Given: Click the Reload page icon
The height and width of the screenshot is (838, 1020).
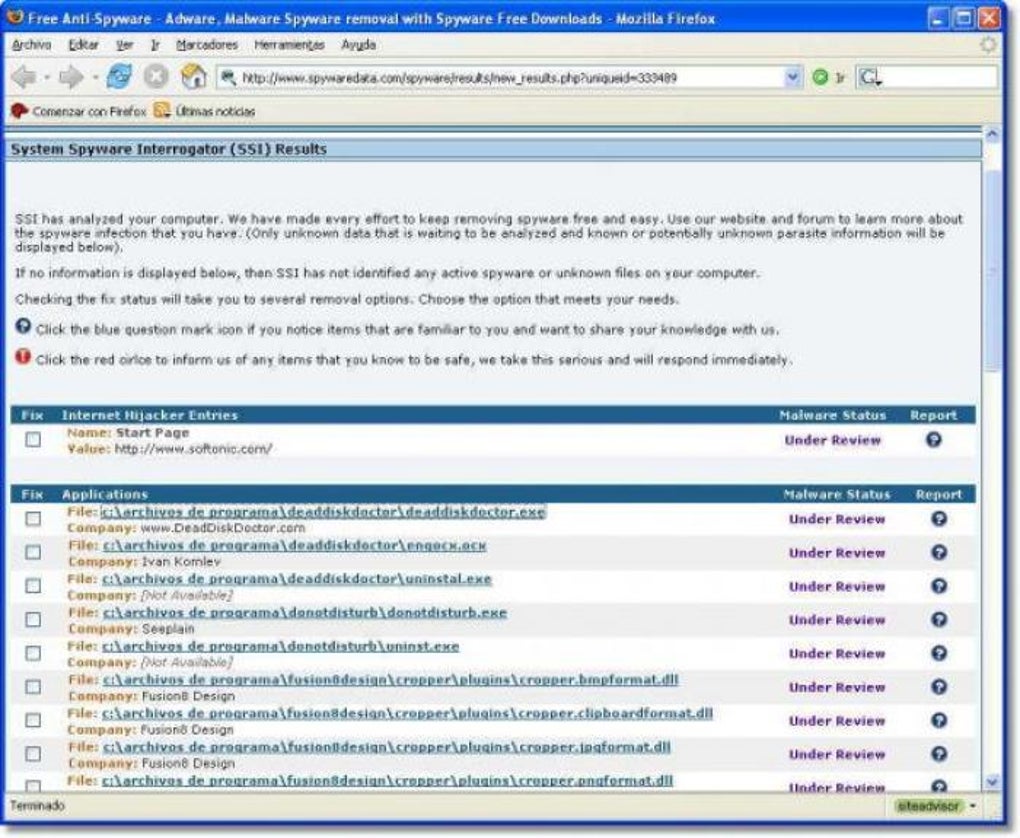Looking at the screenshot, I should click(x=119, y=74).
